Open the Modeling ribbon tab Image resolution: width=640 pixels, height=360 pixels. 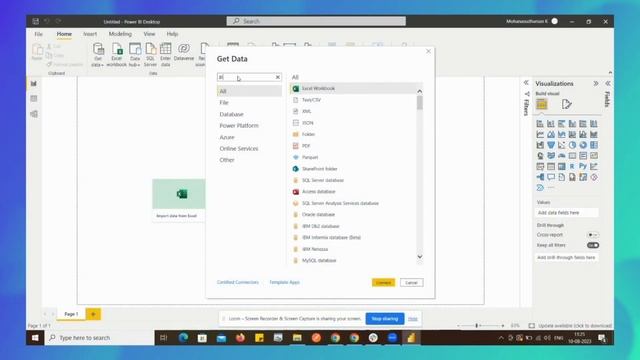tap(120, 34)
